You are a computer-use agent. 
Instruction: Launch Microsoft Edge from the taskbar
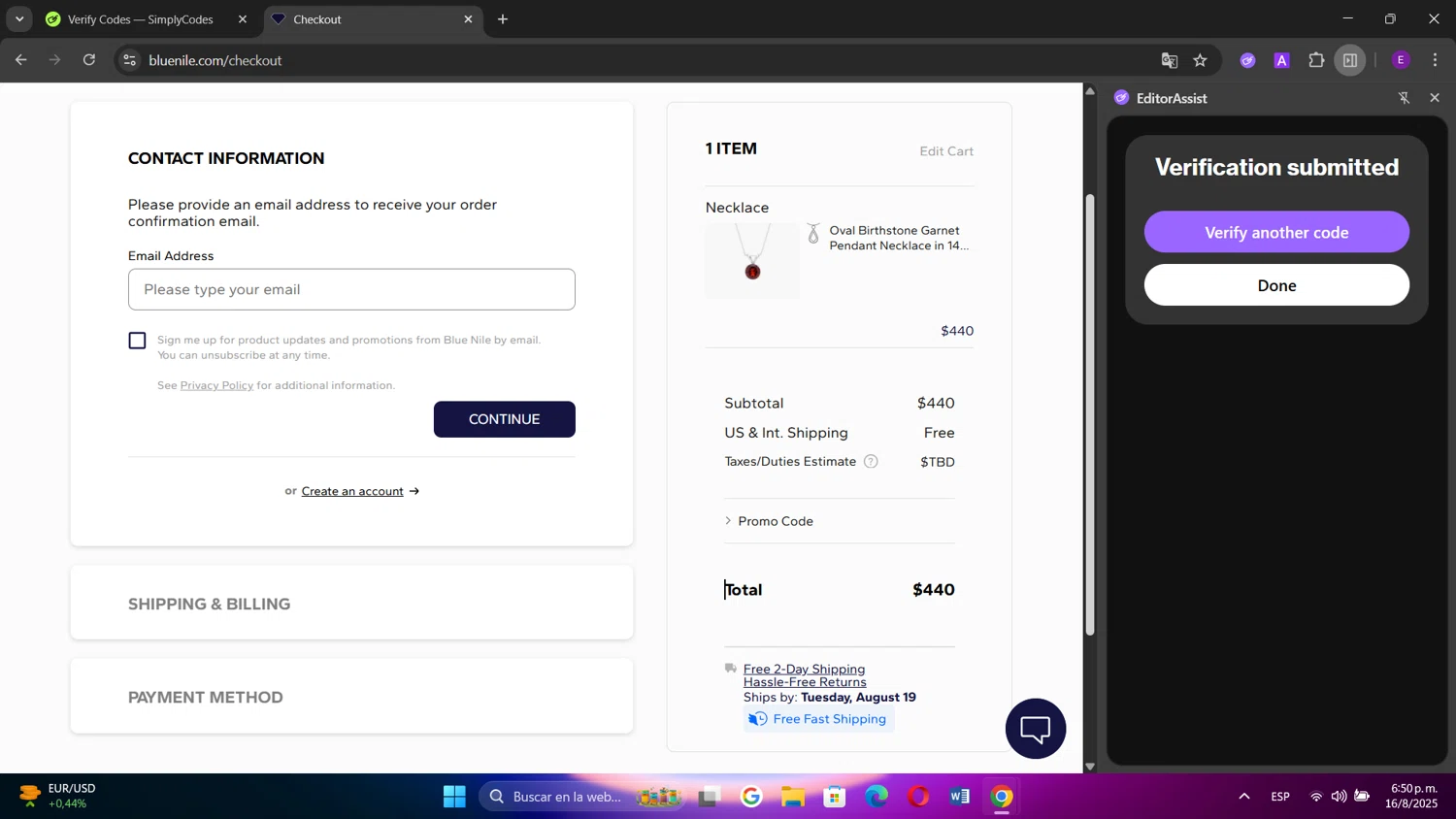coord(877,797)
